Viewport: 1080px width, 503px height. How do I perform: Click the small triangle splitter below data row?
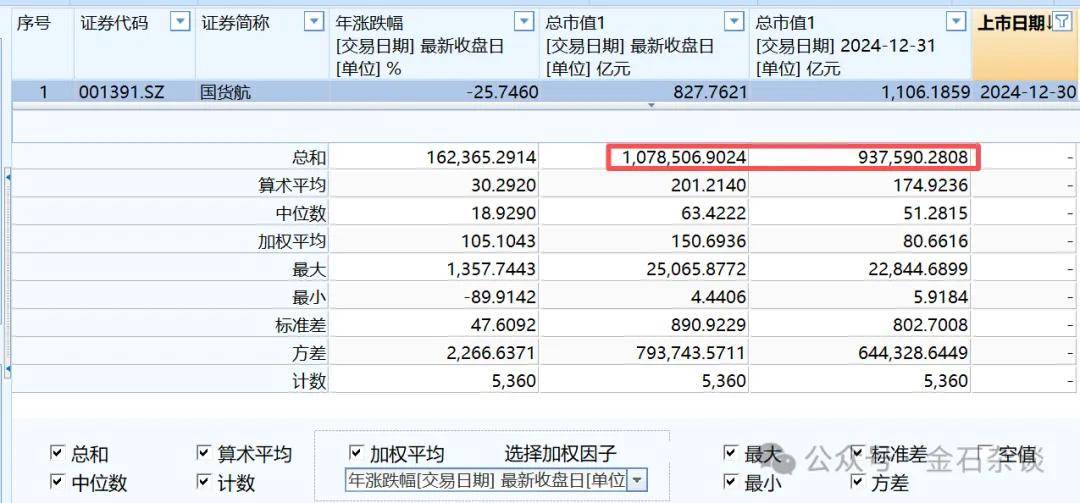click(x=651, y=105)
